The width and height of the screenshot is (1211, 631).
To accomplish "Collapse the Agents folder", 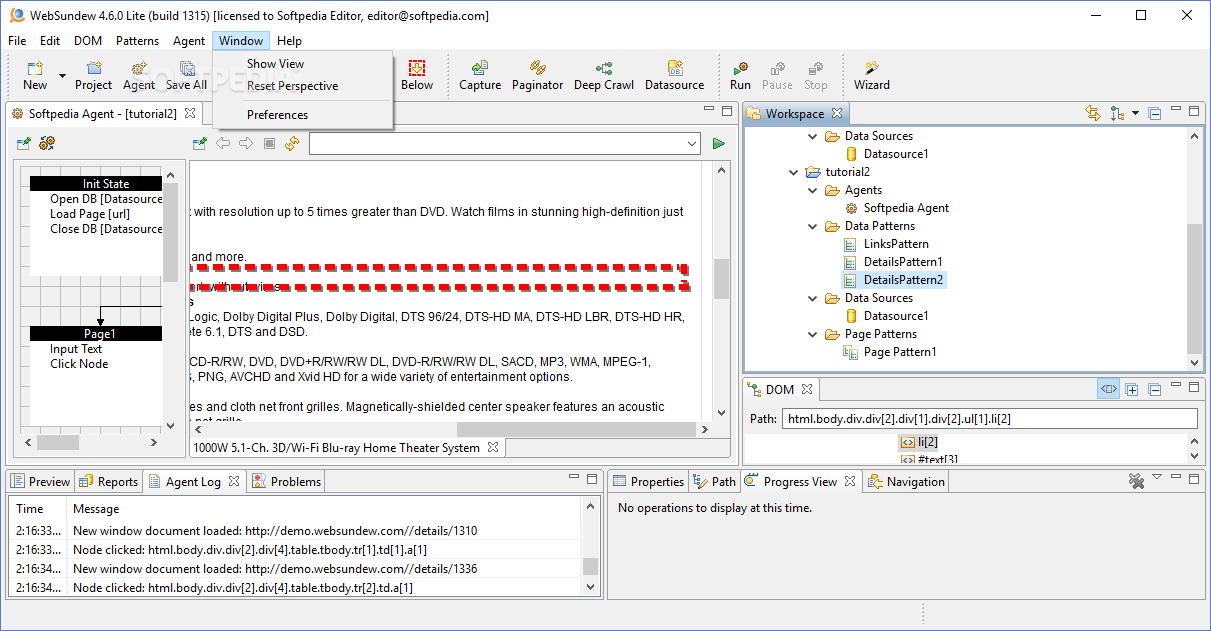I will 812,190.
